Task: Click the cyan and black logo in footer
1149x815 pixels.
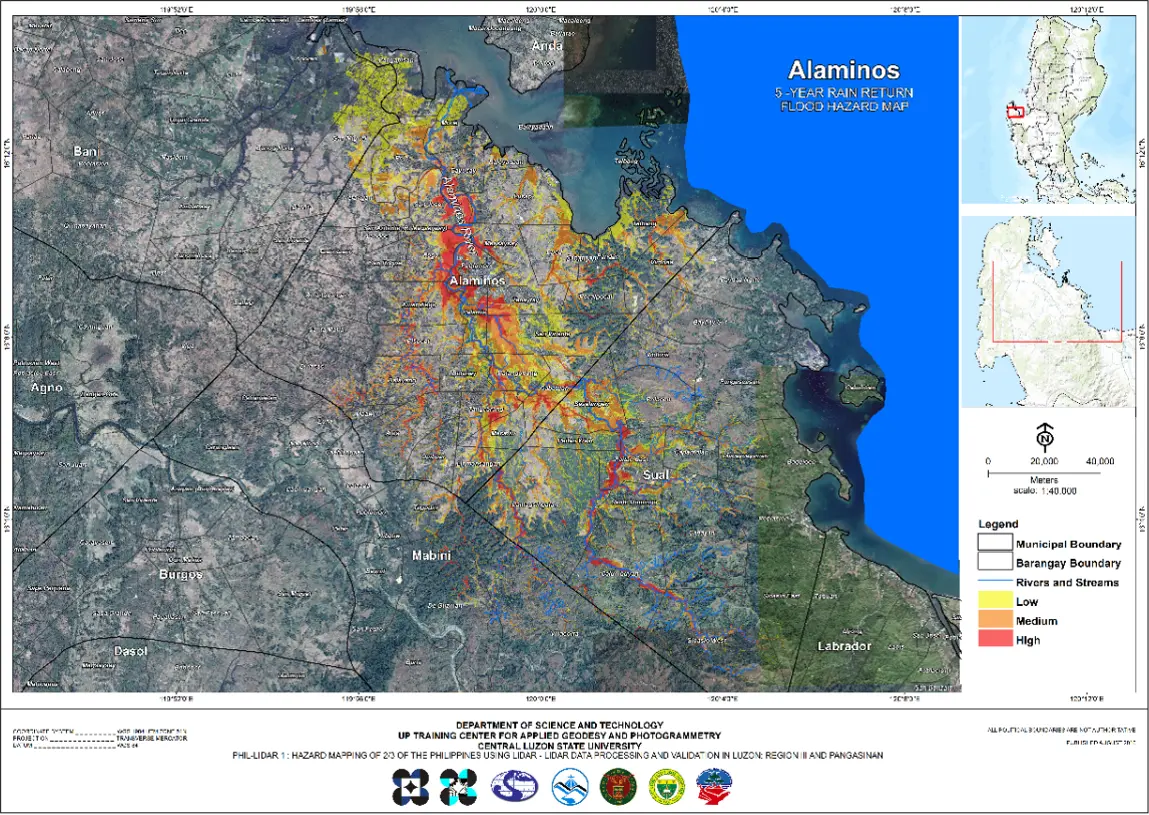Action: 455,787
